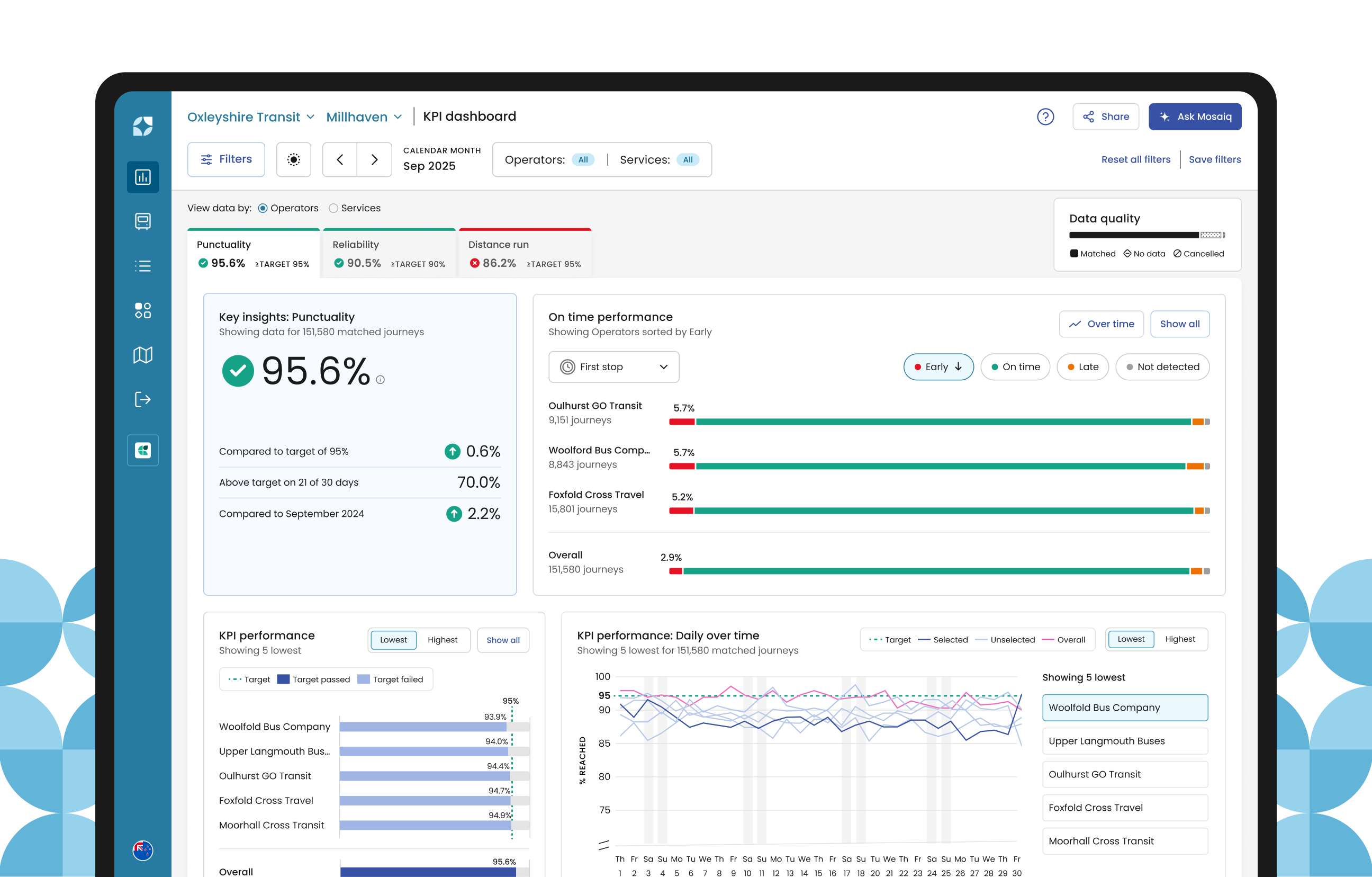Open the Services All filter selector
Image resolution: width=1372 pixels, height=877 pixels.
pos(659,159)
